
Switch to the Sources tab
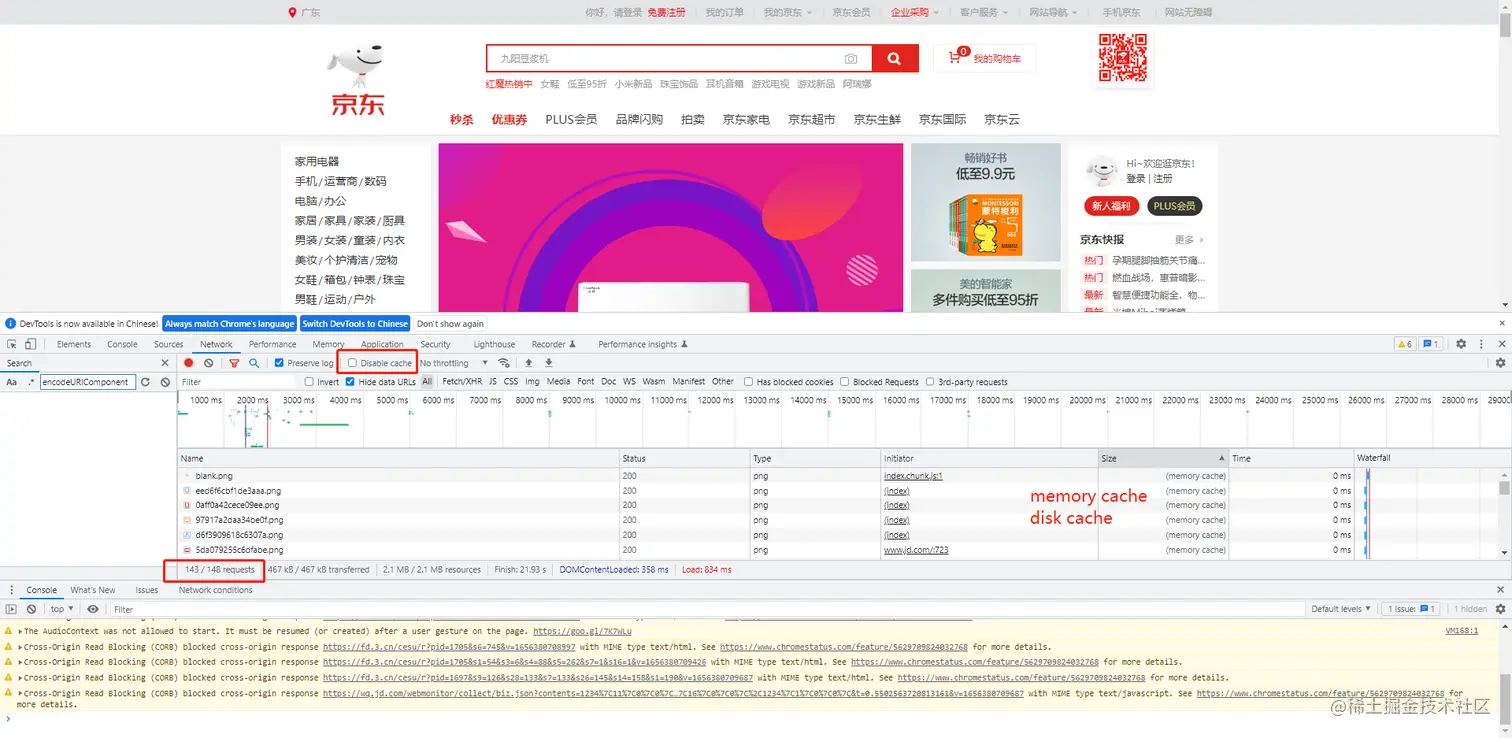169,344
